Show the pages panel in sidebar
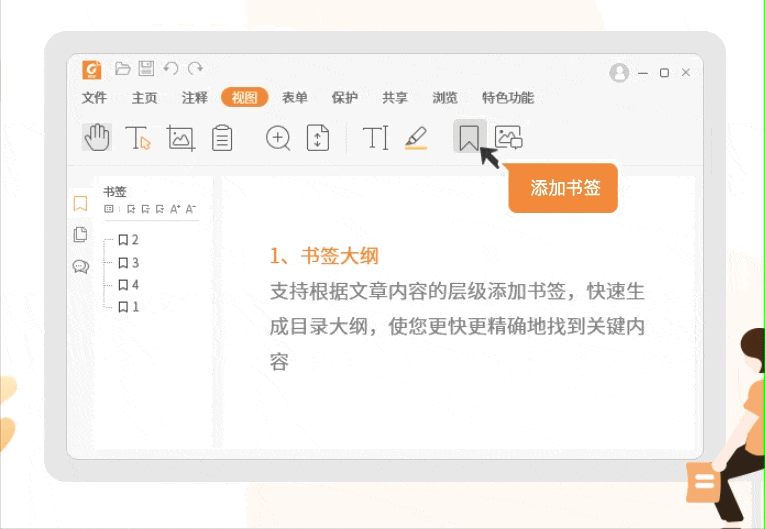This screenshot has width=765, height=529. pos(81,235)
